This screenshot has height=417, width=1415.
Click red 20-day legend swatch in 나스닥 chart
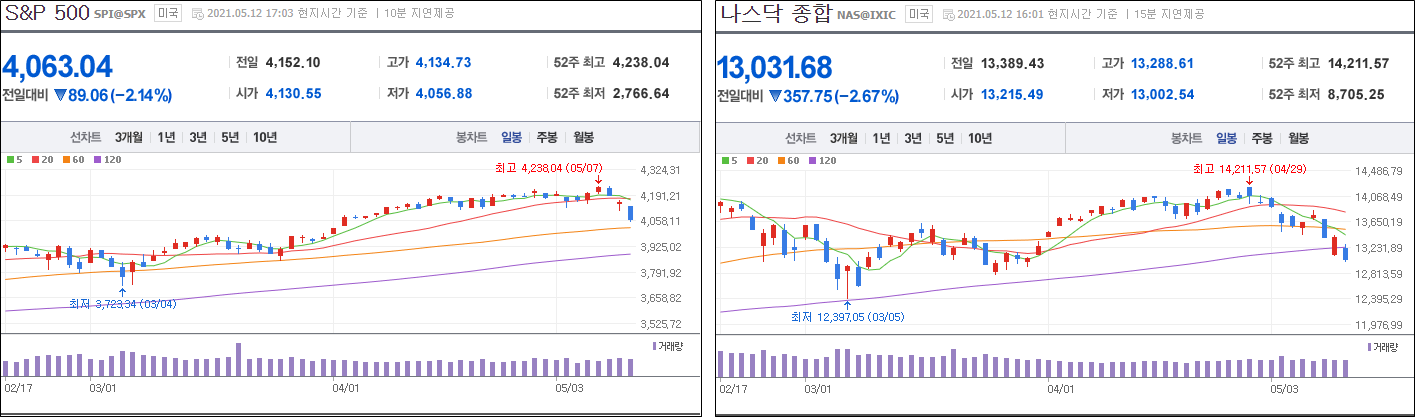[750, 160]
